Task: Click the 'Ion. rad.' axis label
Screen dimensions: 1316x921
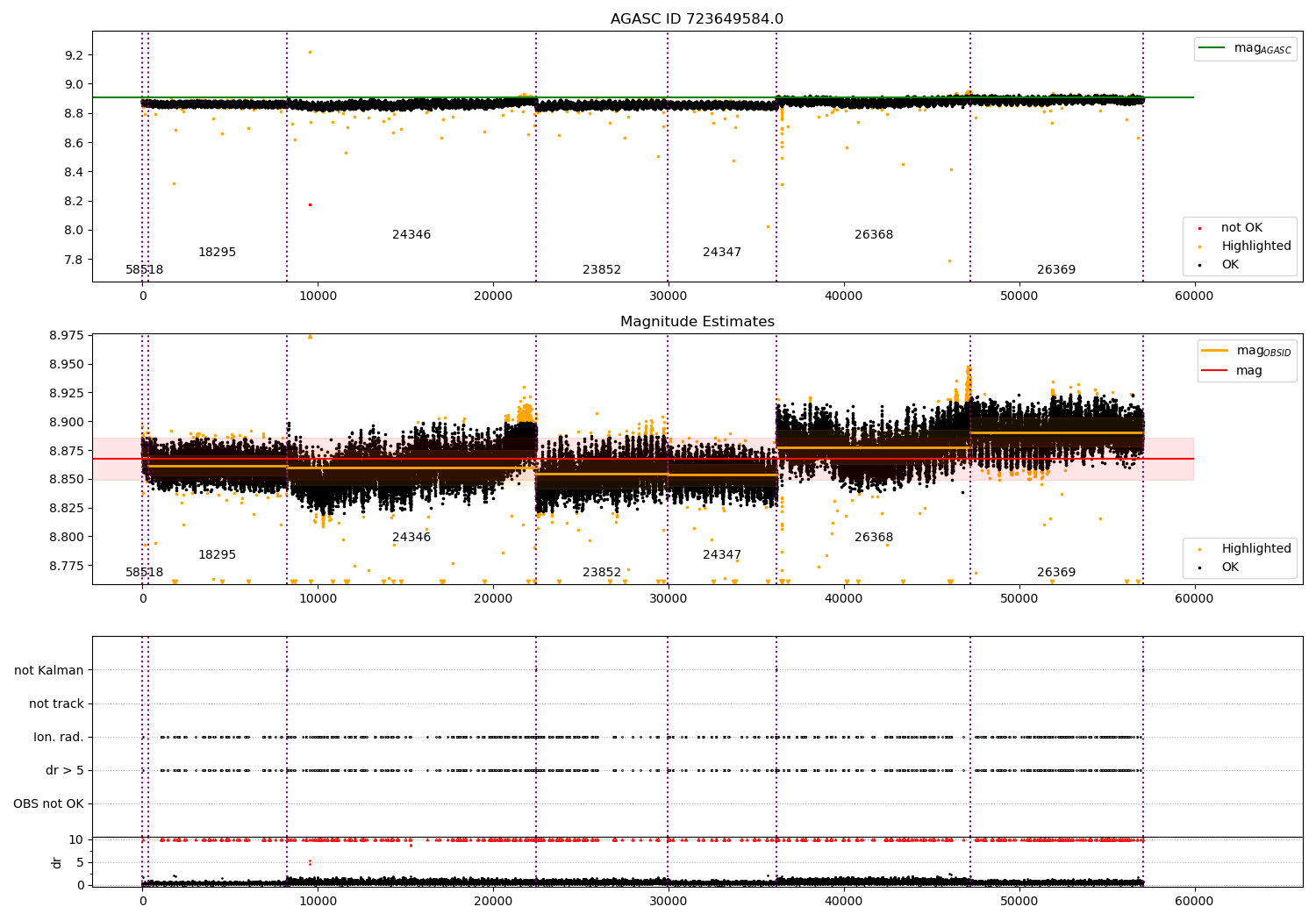Action: (x=59, y=738)
